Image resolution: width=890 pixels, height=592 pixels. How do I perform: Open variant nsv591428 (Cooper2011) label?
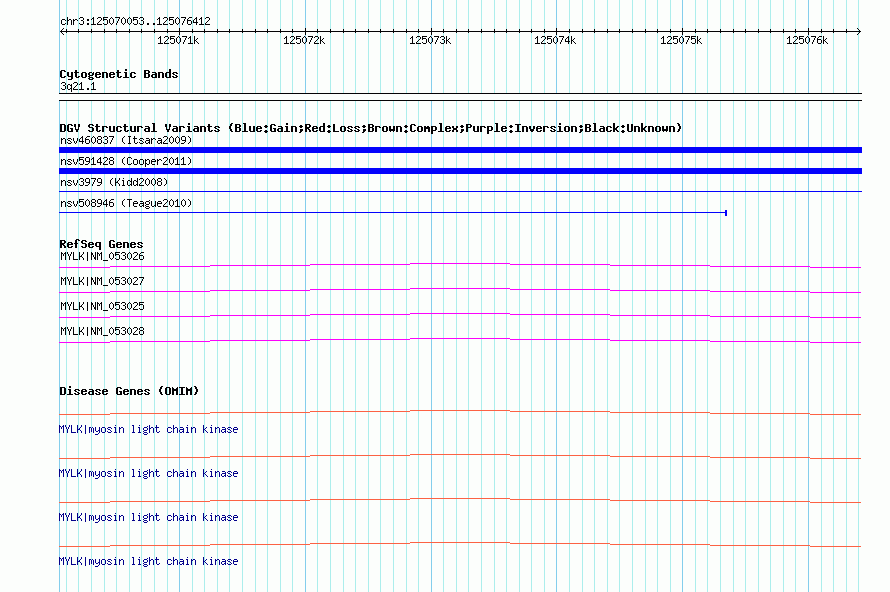[126, 161]
